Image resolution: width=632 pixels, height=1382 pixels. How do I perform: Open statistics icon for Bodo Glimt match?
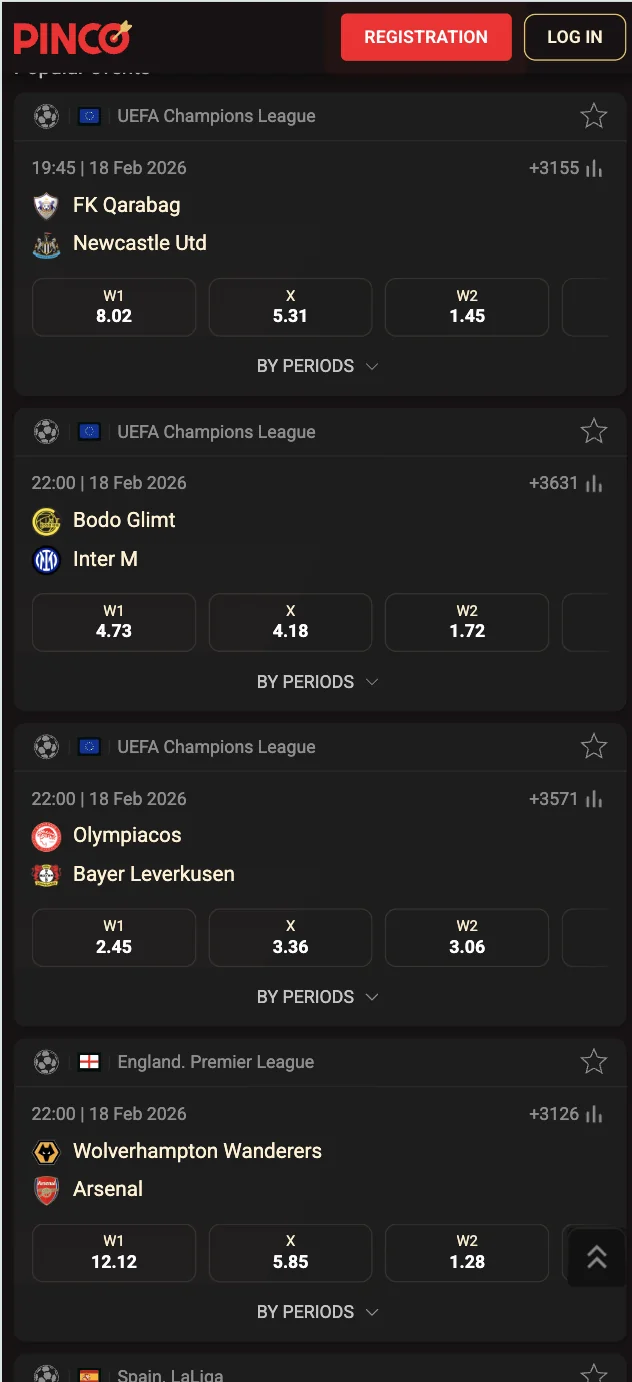(595, 483)
